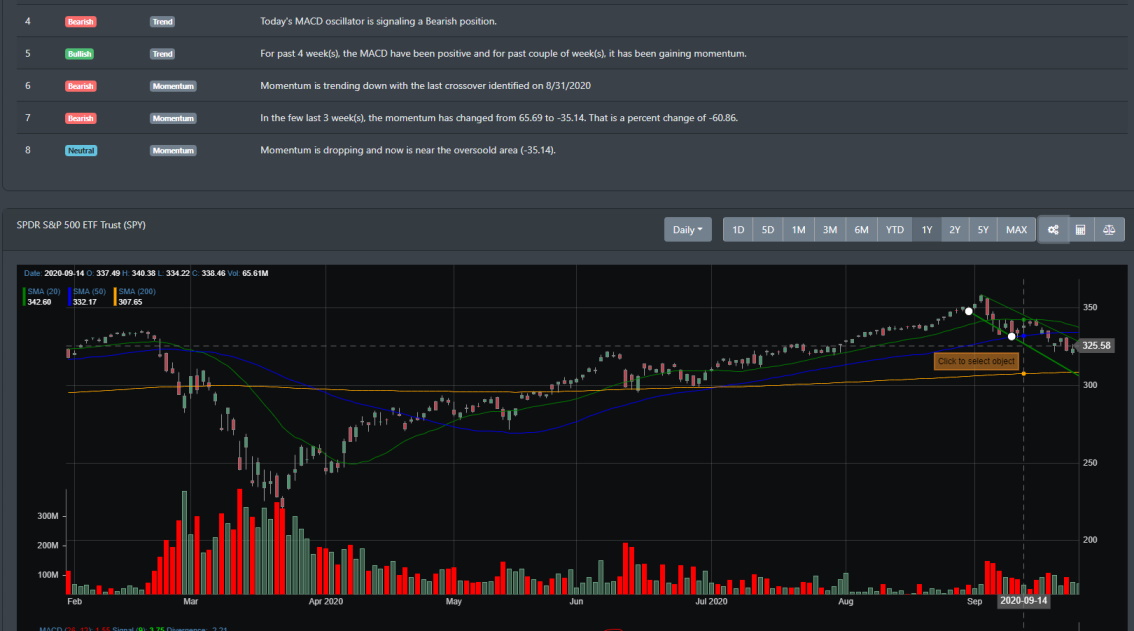This screenshot has width=1134, height=631.
Task: Click 'Momentum is dropping and now' text
Action: point(408,150)
